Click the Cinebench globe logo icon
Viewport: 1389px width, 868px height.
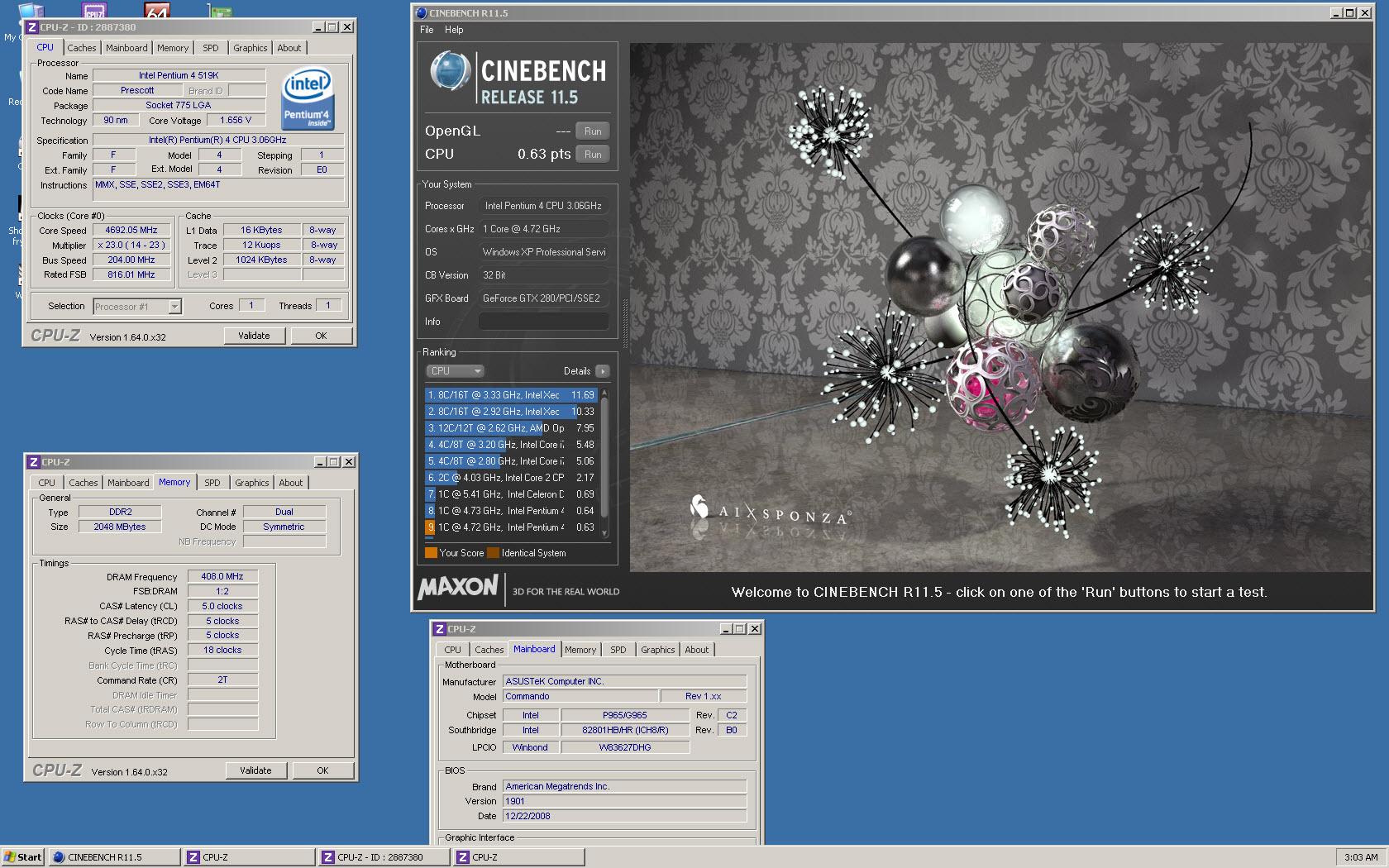tap(451, 71)
